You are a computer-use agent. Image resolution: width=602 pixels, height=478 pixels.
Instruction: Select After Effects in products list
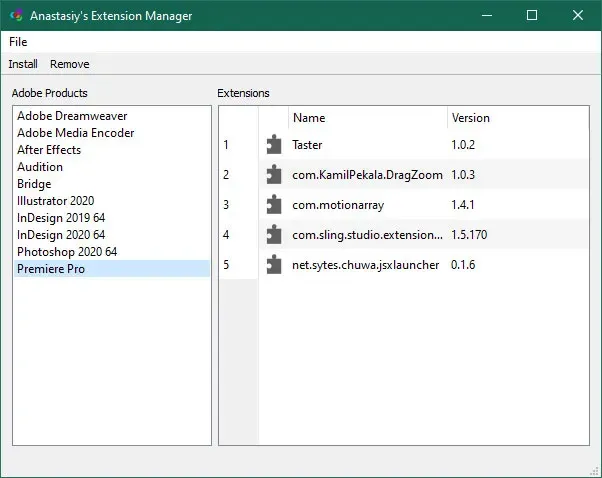pyautogui.click(x=111, y=150)
